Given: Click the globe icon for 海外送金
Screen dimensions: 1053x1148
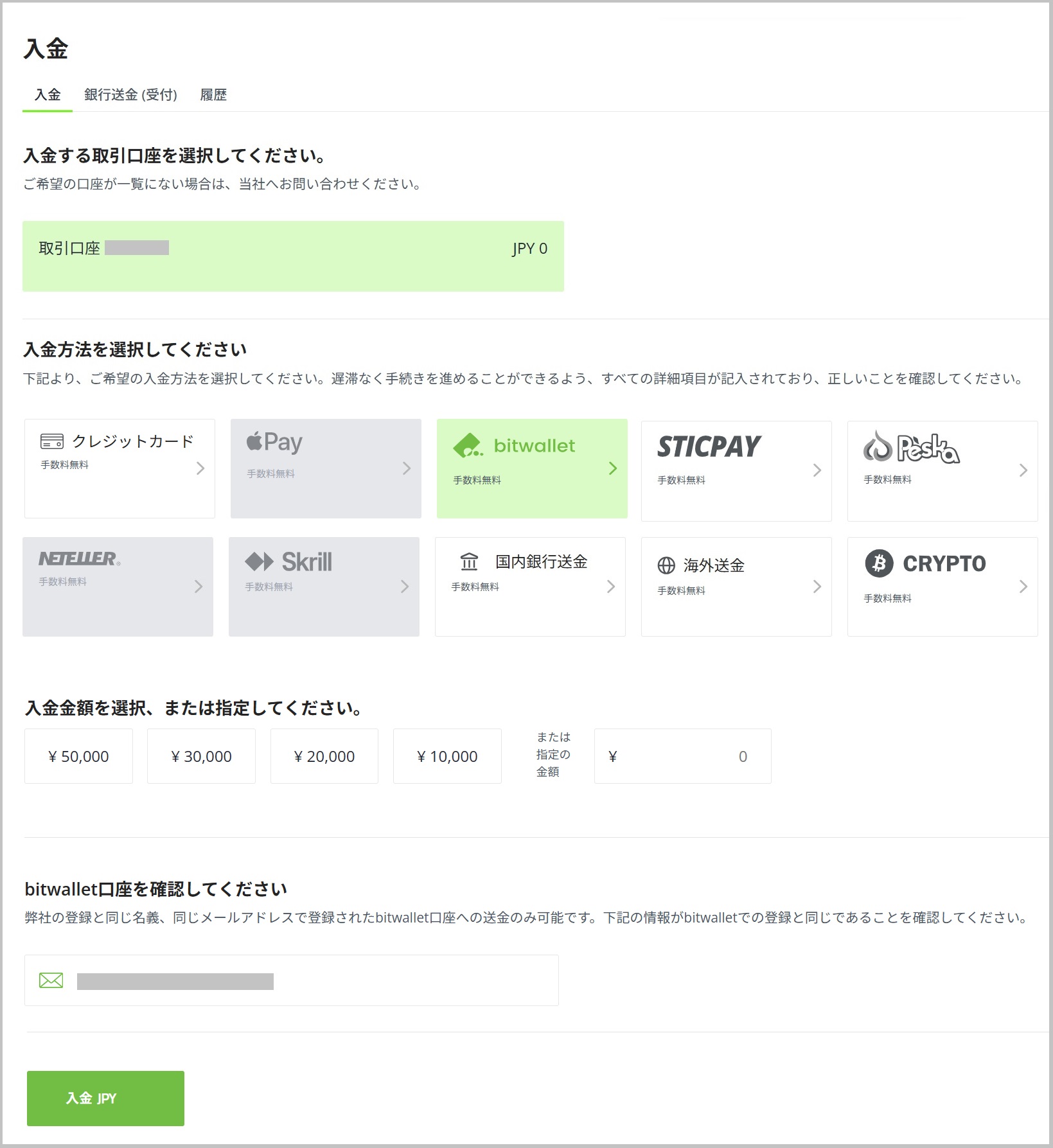Looking at the screenshot, I should point(666,565).
